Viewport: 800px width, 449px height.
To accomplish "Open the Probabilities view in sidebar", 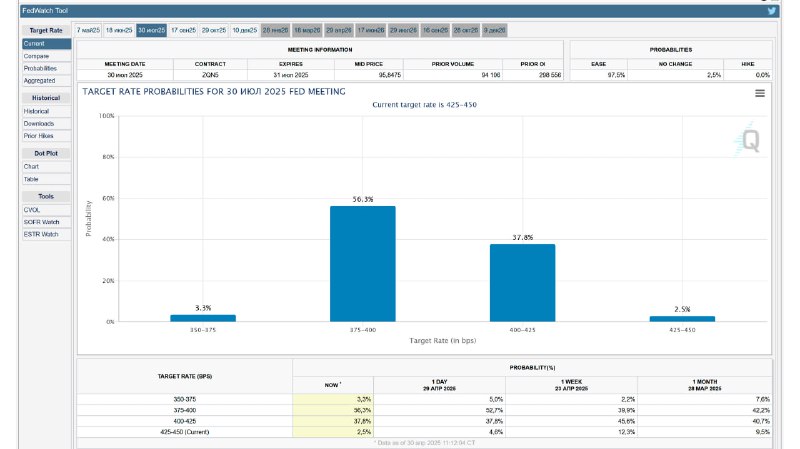I will coord(46,68).
